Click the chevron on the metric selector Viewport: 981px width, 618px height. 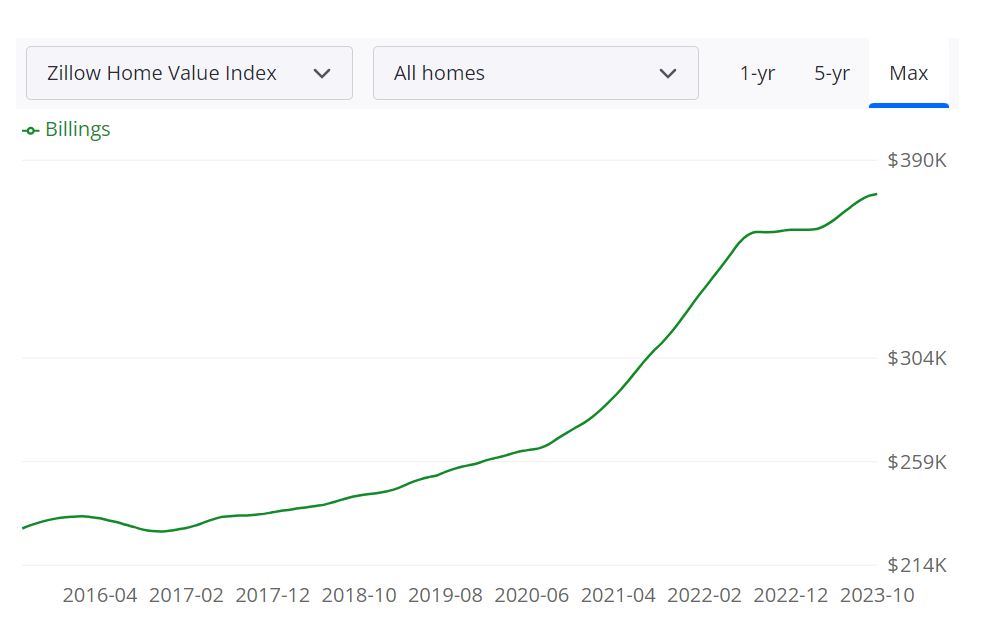coord(323,72)
